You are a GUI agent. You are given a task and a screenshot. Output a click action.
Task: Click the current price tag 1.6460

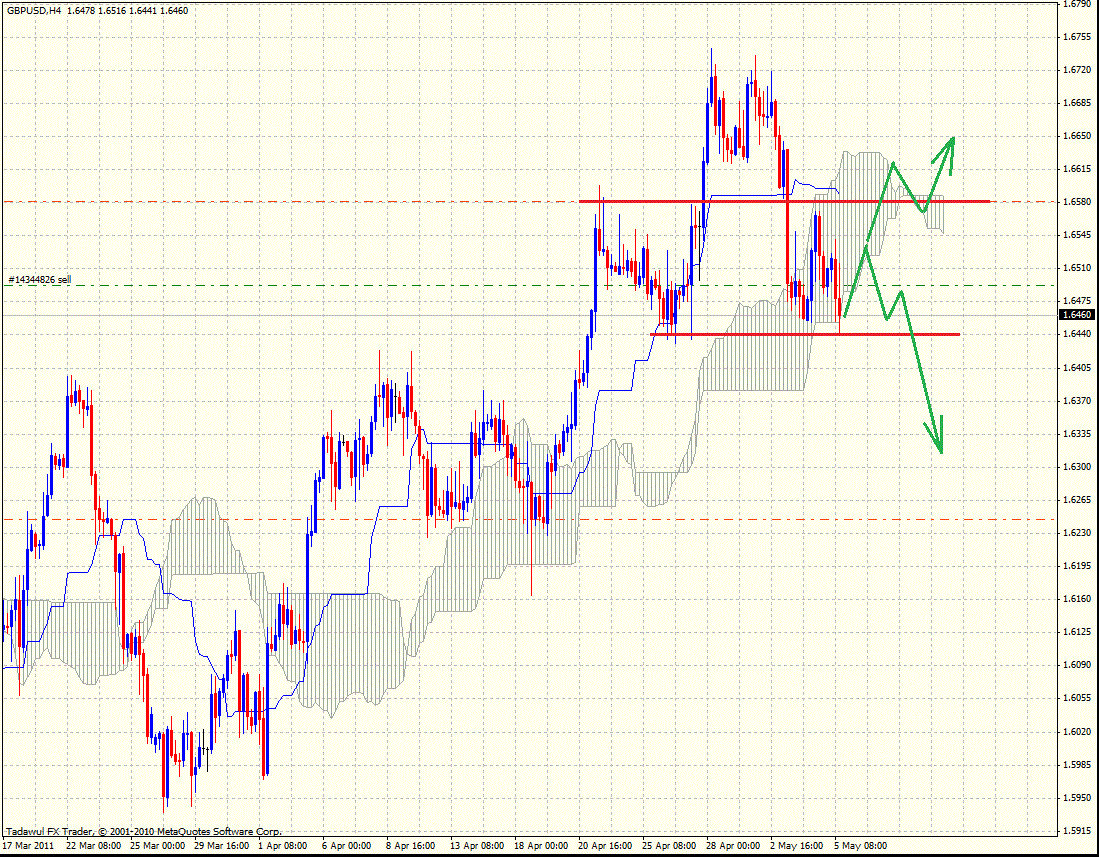coord(1078,315)
